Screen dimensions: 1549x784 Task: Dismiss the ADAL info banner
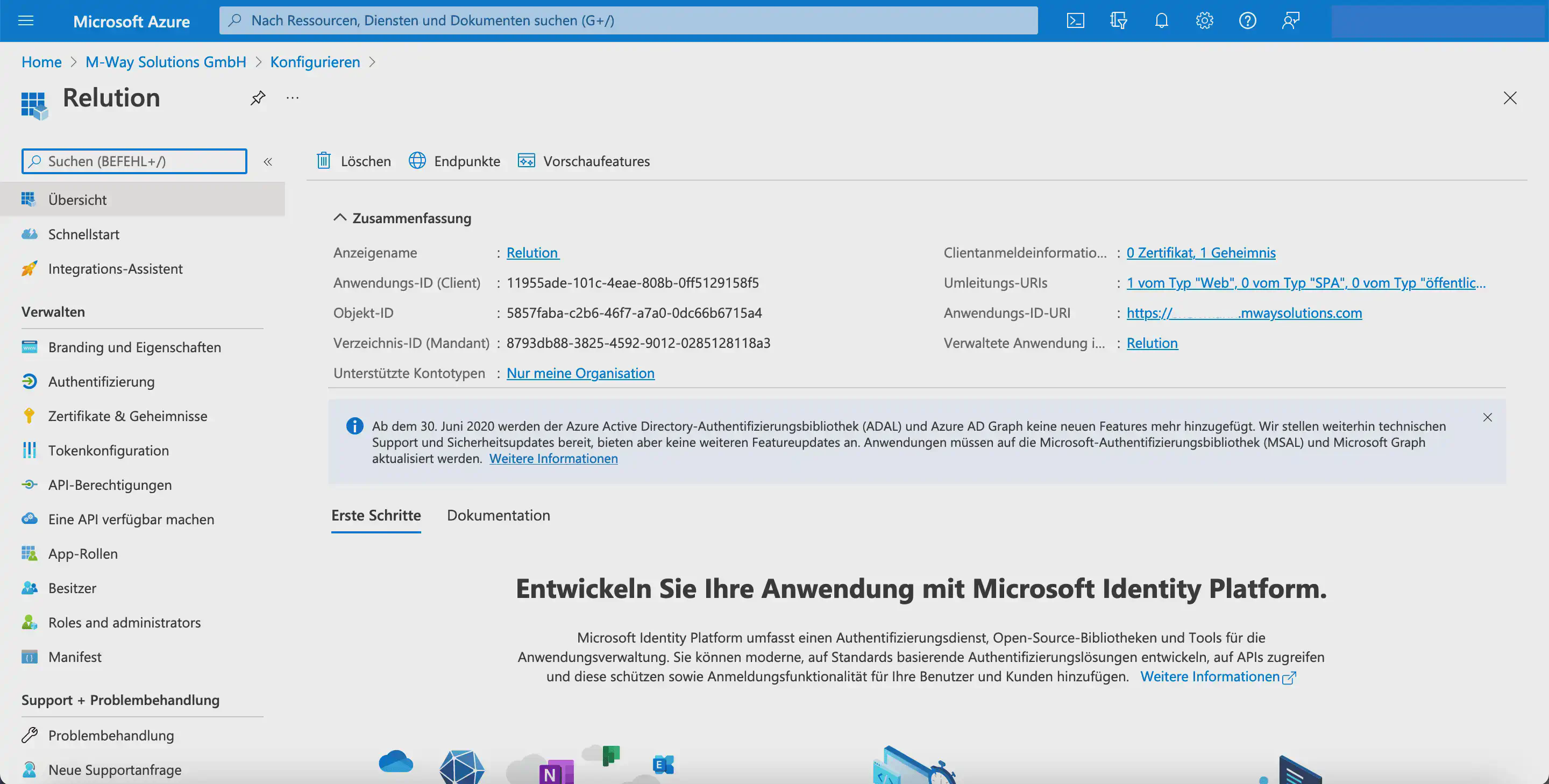tap(1487, 417)
